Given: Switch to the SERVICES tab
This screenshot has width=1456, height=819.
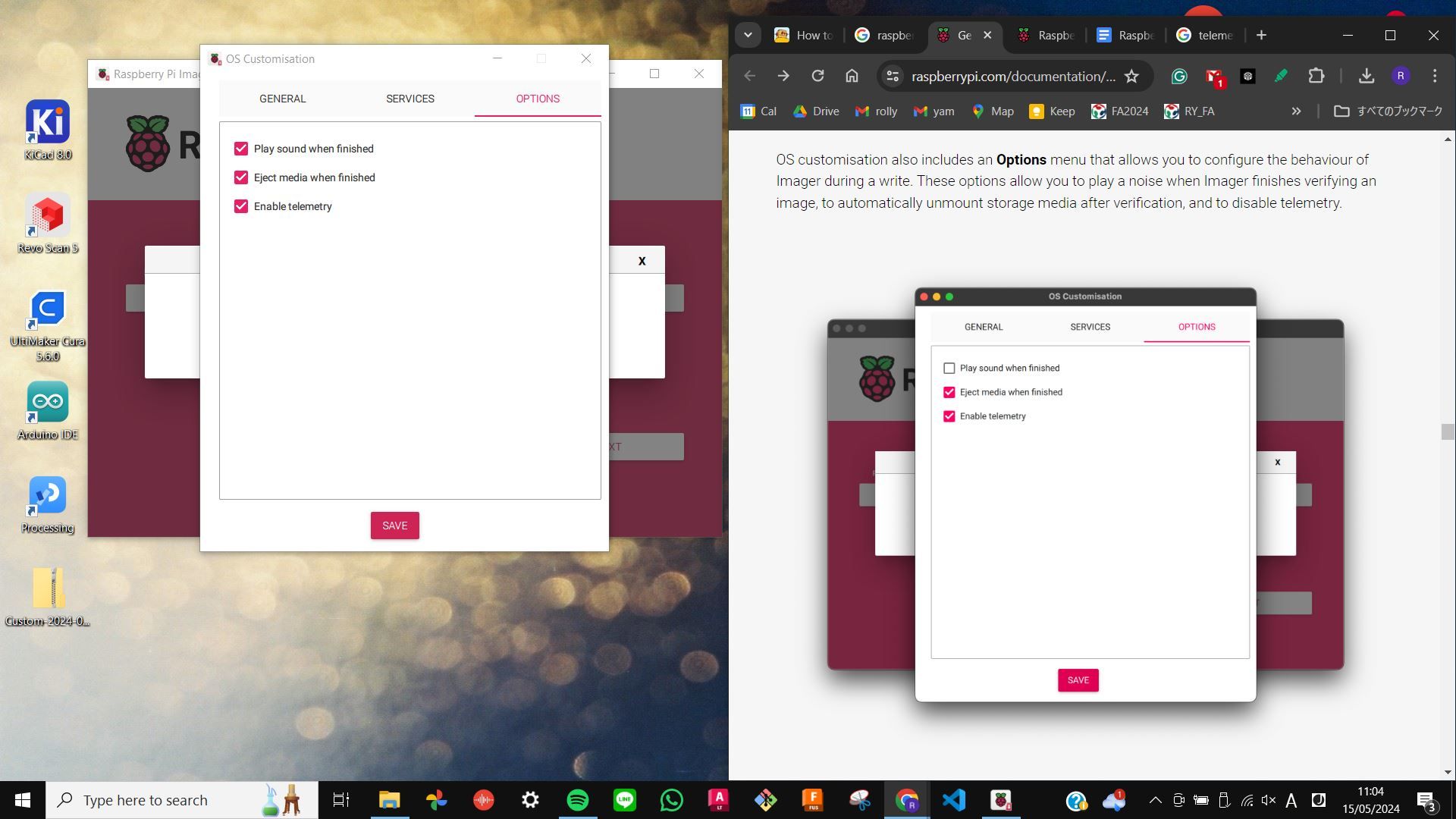Looking at the screenshot, I should pyautogui.click(x=410, y=99).
